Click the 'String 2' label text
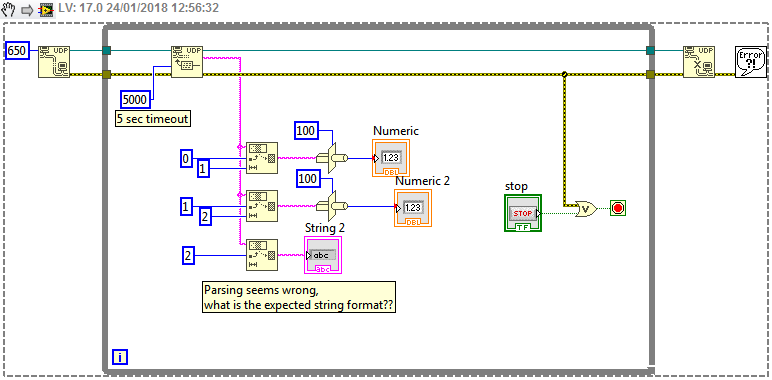The image size is (772, 380). tap(325, 228)
